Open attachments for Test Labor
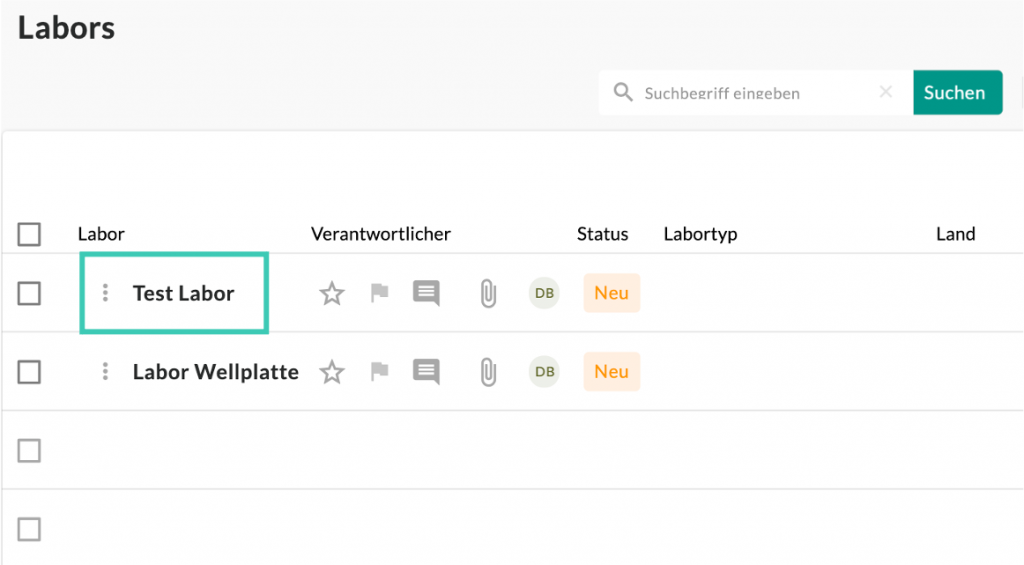The width and height of the screenshot is (1024, 565). point(488,294)
